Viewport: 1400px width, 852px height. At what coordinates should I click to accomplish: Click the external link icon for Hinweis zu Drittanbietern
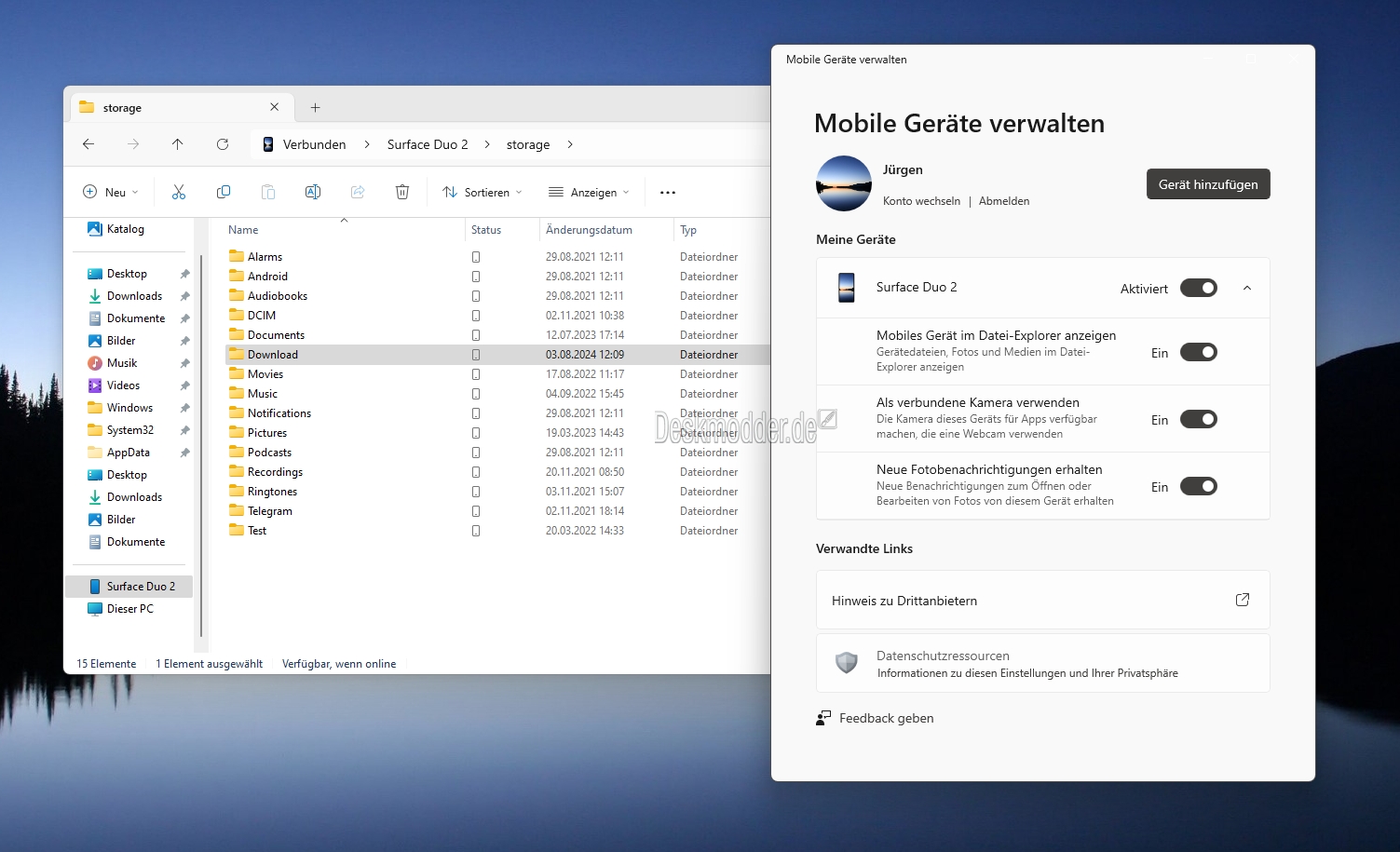point(1243,600)
